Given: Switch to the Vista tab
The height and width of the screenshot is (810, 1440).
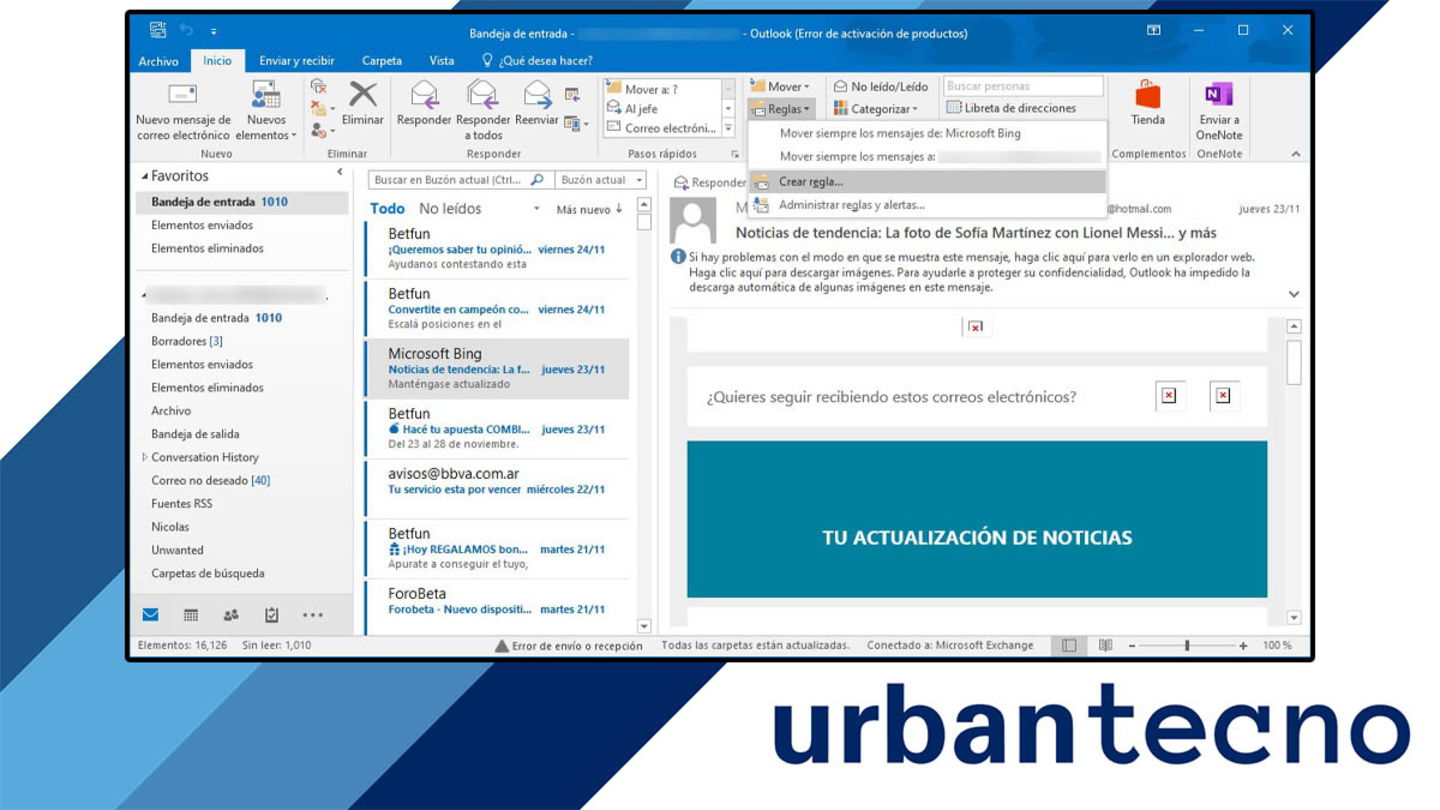Looking at the screenshot, I should pos(442,61).
